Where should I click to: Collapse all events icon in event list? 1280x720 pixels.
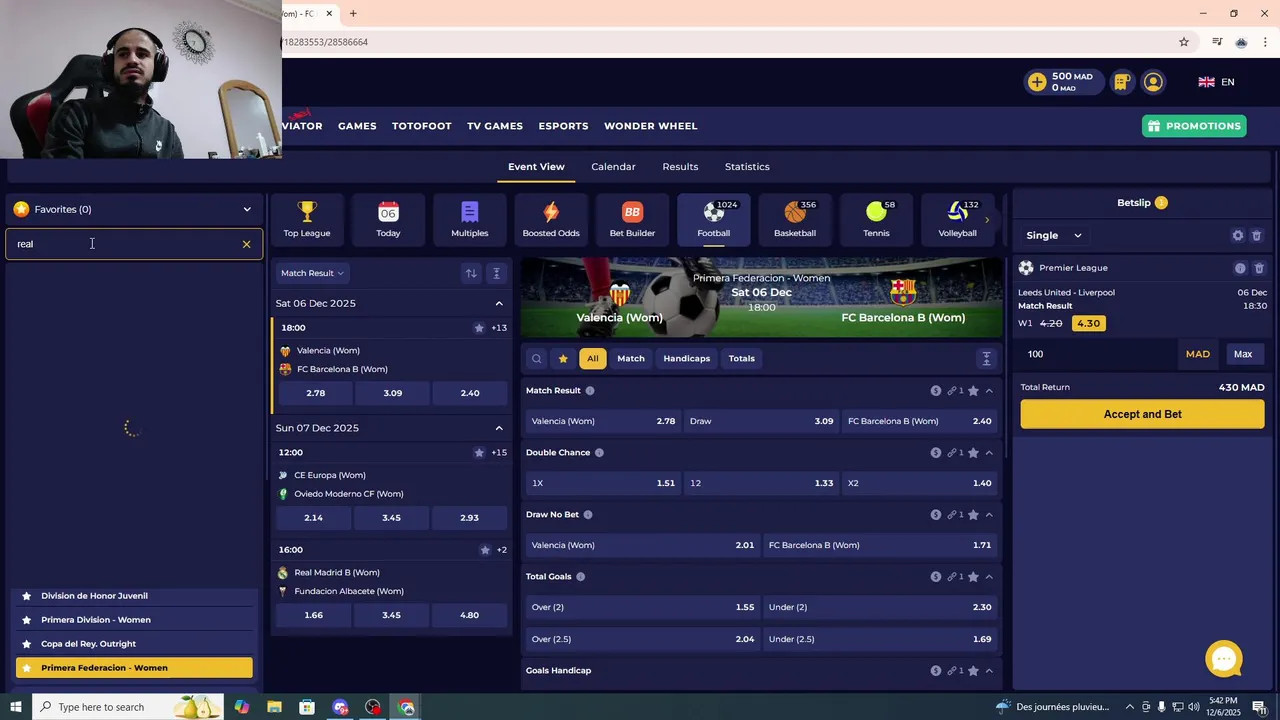496,273
